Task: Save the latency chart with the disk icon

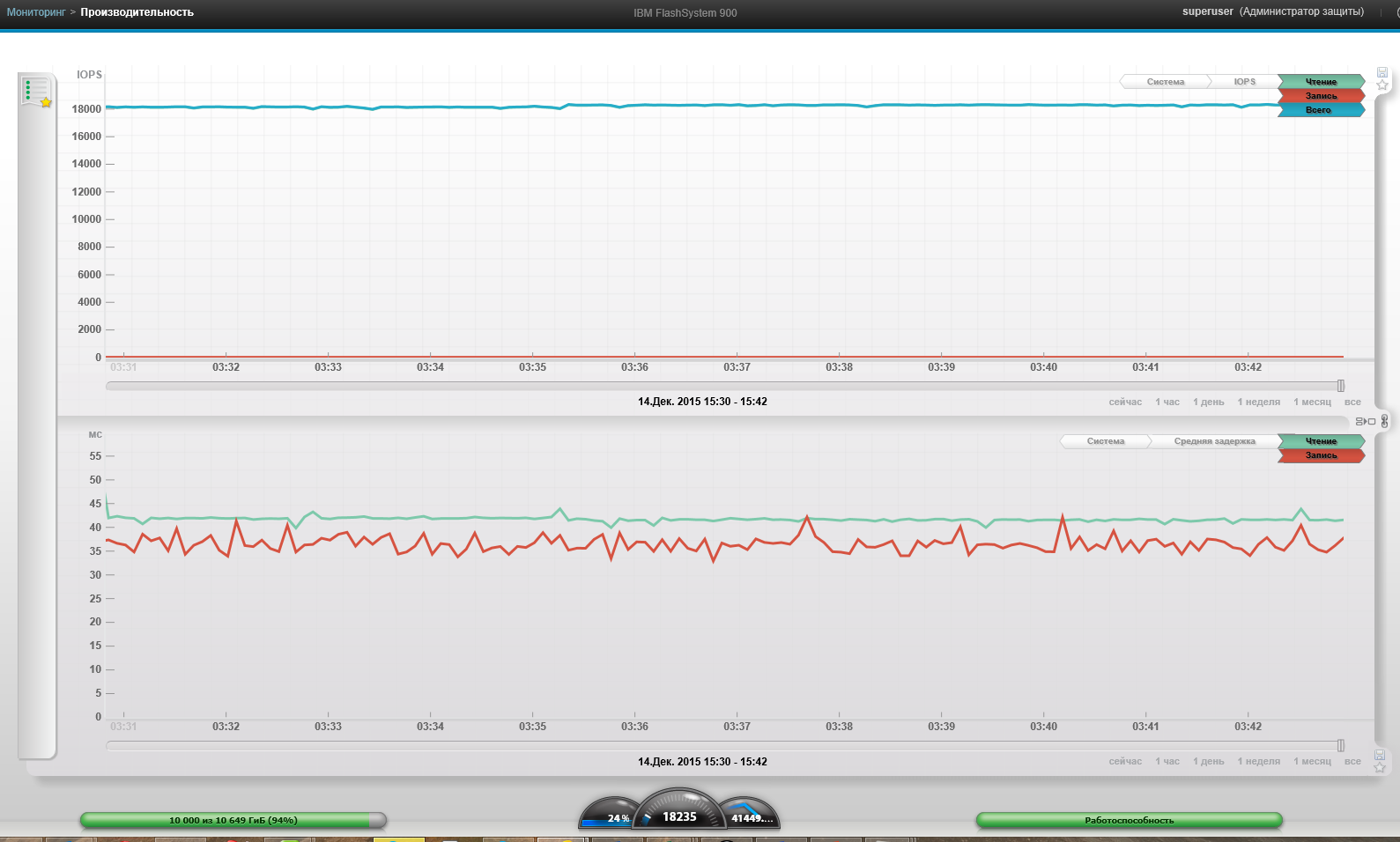Action: (x=1380, y=755)
